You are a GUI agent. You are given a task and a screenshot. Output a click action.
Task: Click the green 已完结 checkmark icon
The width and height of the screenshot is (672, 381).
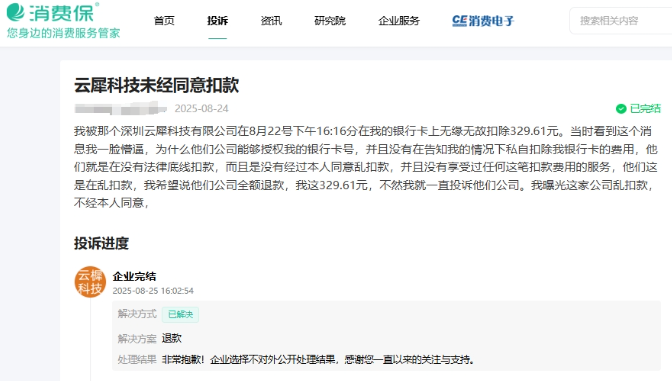coord(621,109)
